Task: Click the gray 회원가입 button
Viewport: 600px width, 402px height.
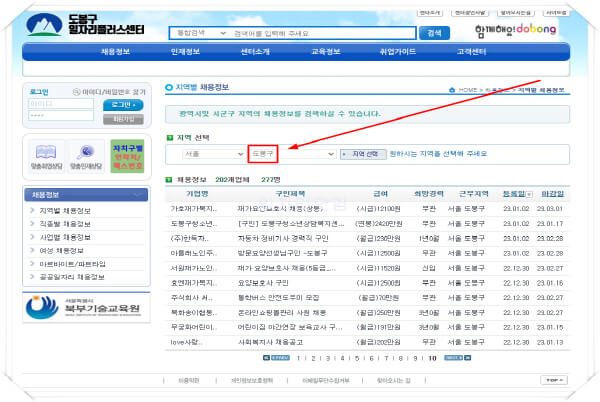Action: pos(123,119)
